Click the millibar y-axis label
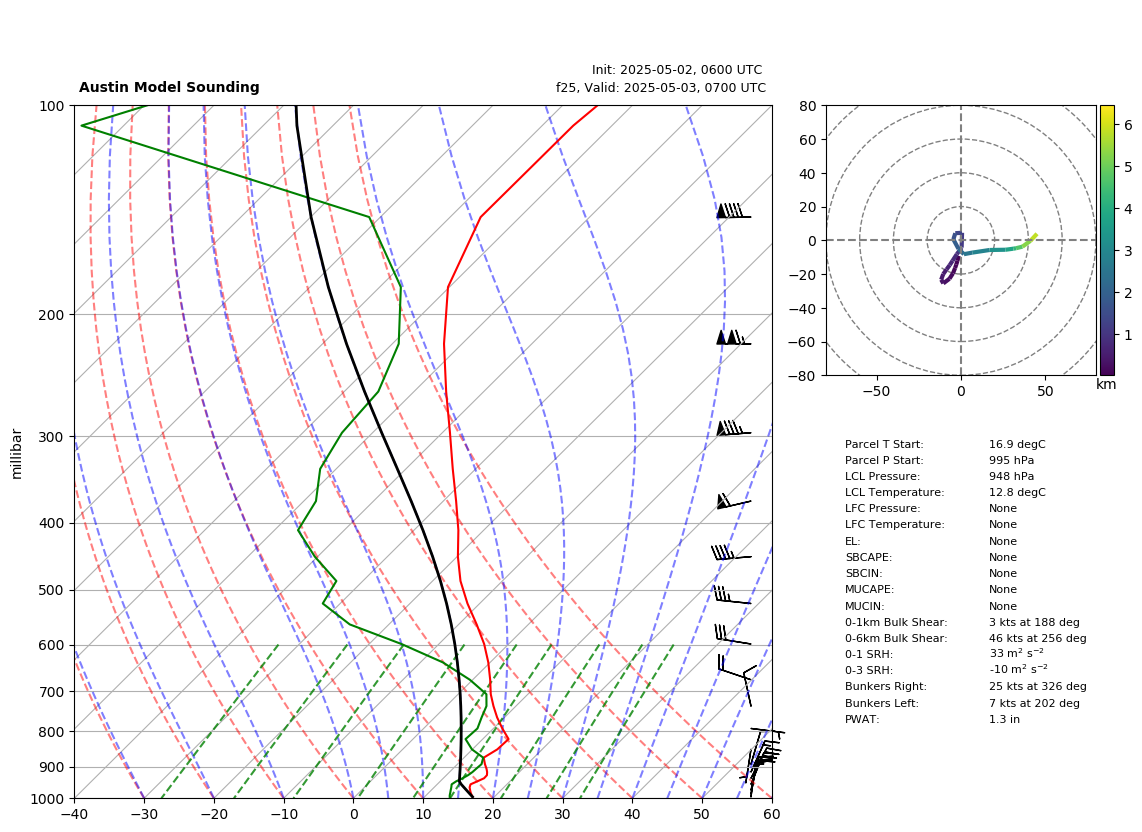Viewport: 1142px width, 832px height. [x=17, y=454]
